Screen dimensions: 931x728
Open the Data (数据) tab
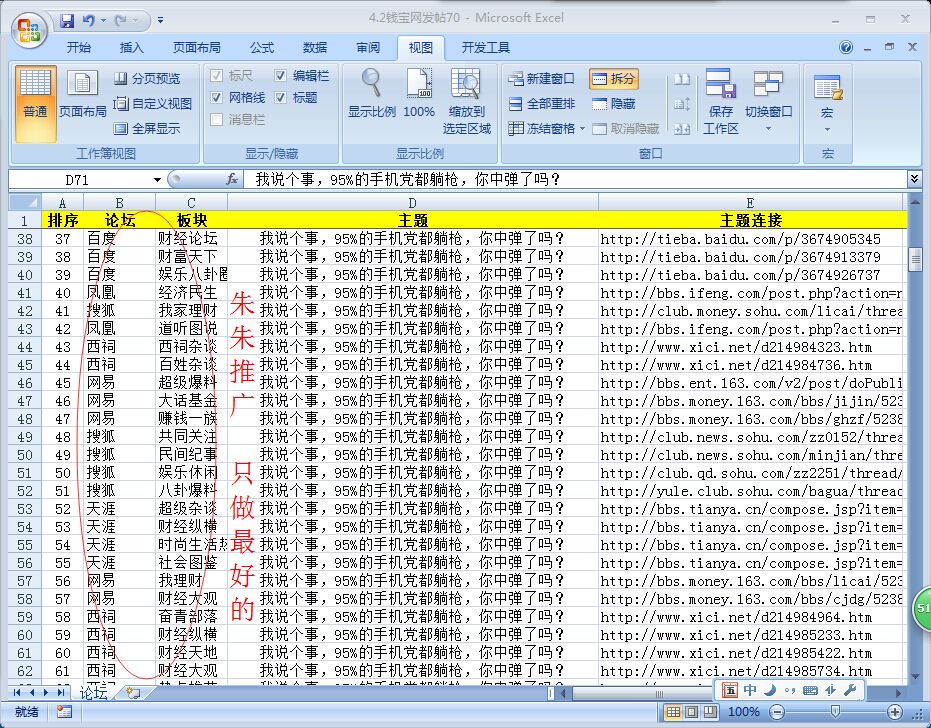pos(315,48)
